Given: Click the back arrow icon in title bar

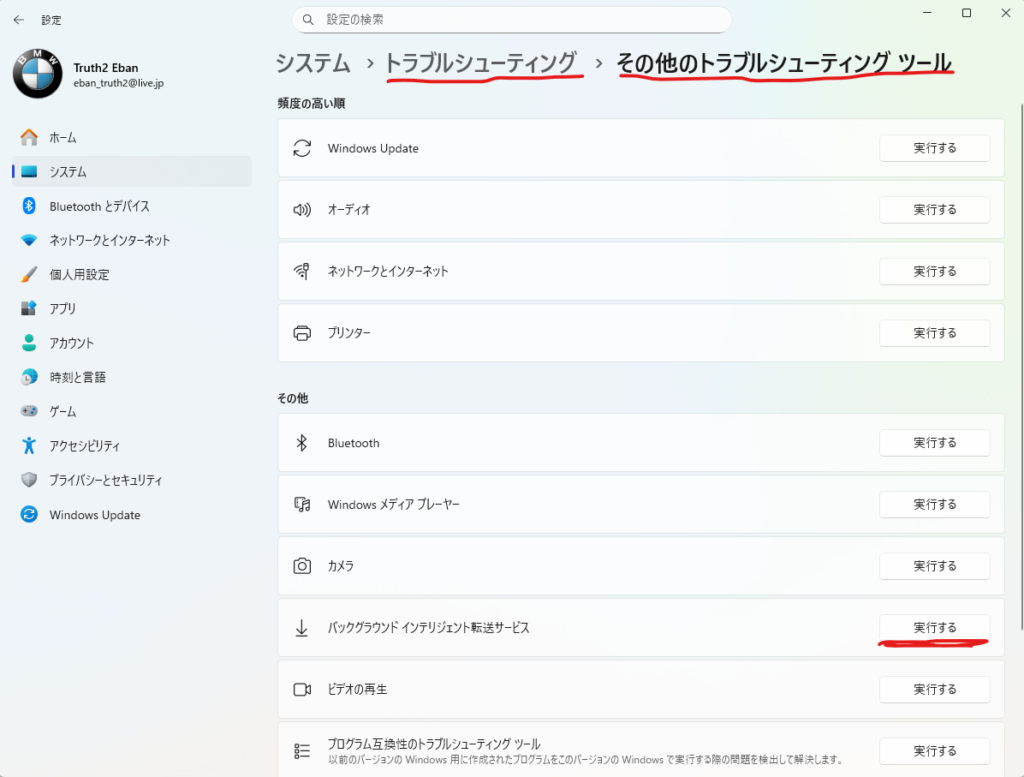Looking at the screenshot, I should pos(19,19).
